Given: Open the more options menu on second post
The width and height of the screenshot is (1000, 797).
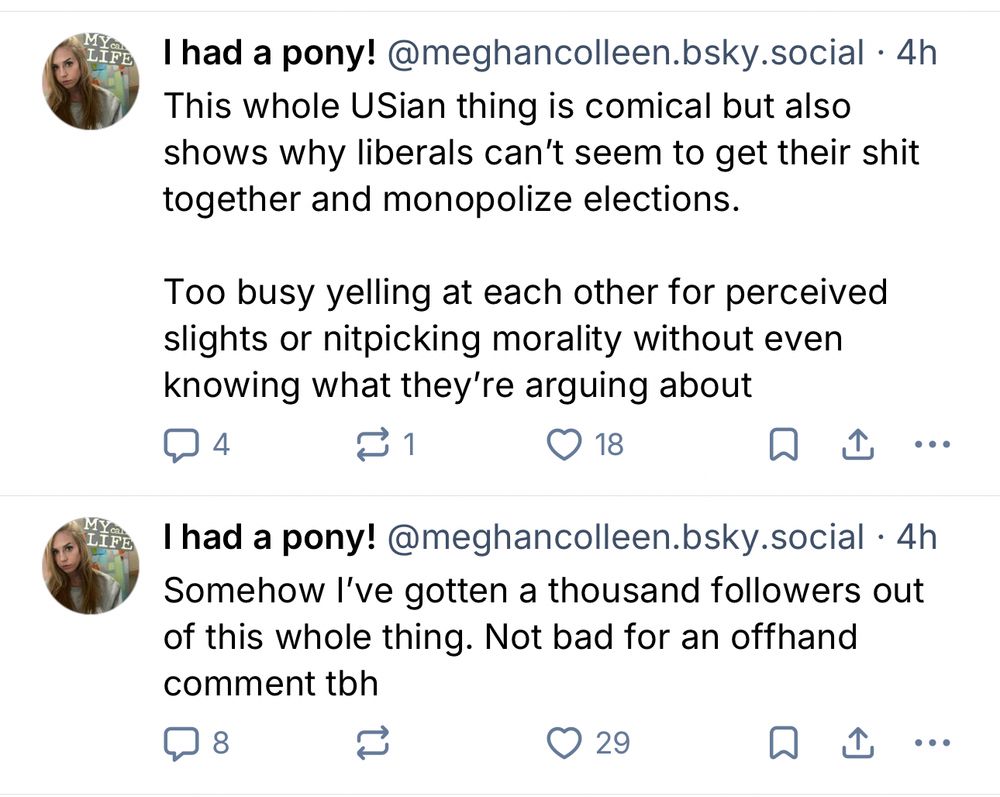Looking at the screenshot, I should pos(931,742).
